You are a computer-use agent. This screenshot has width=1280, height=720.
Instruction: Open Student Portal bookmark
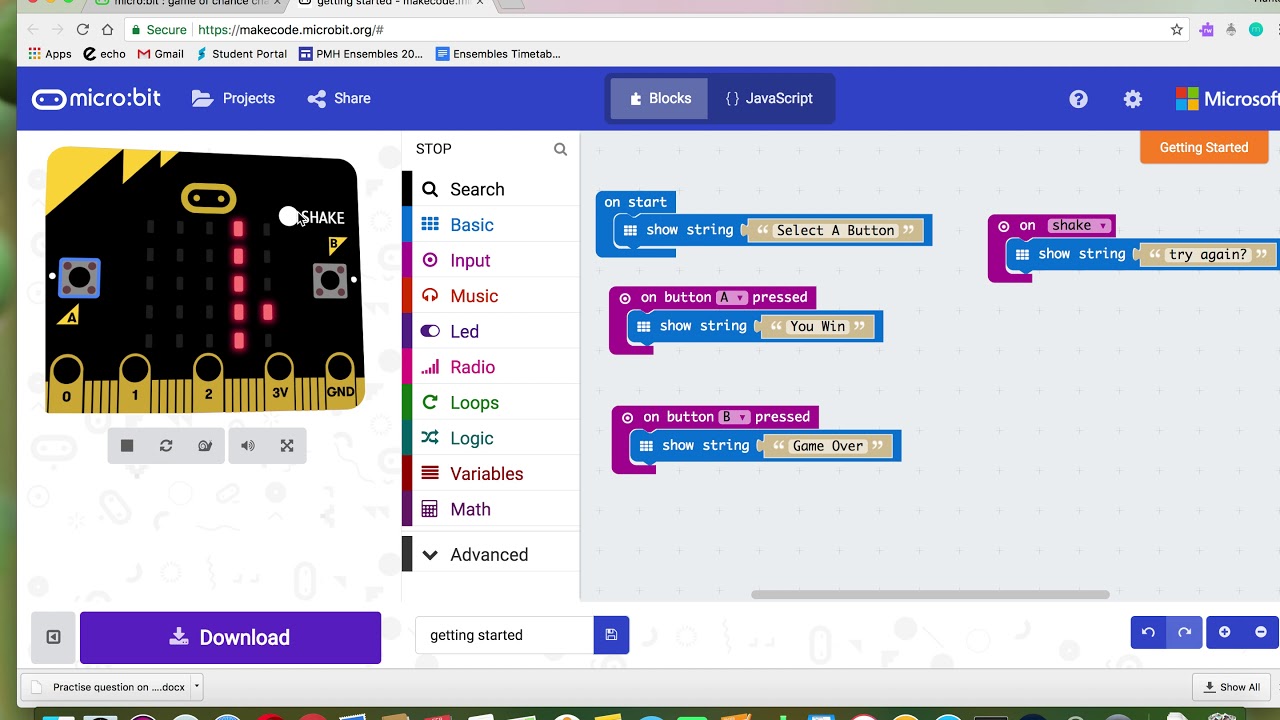[241, 54]
